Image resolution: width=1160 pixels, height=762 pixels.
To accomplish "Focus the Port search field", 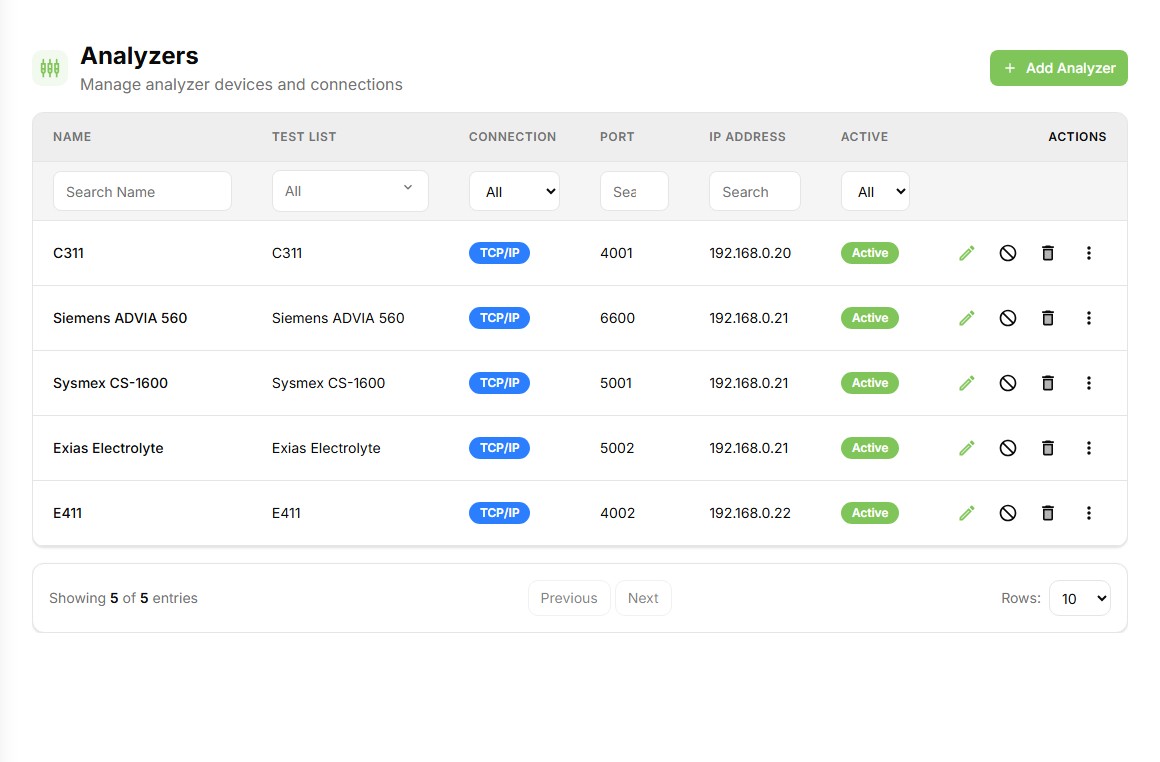I will click(634, 192).
